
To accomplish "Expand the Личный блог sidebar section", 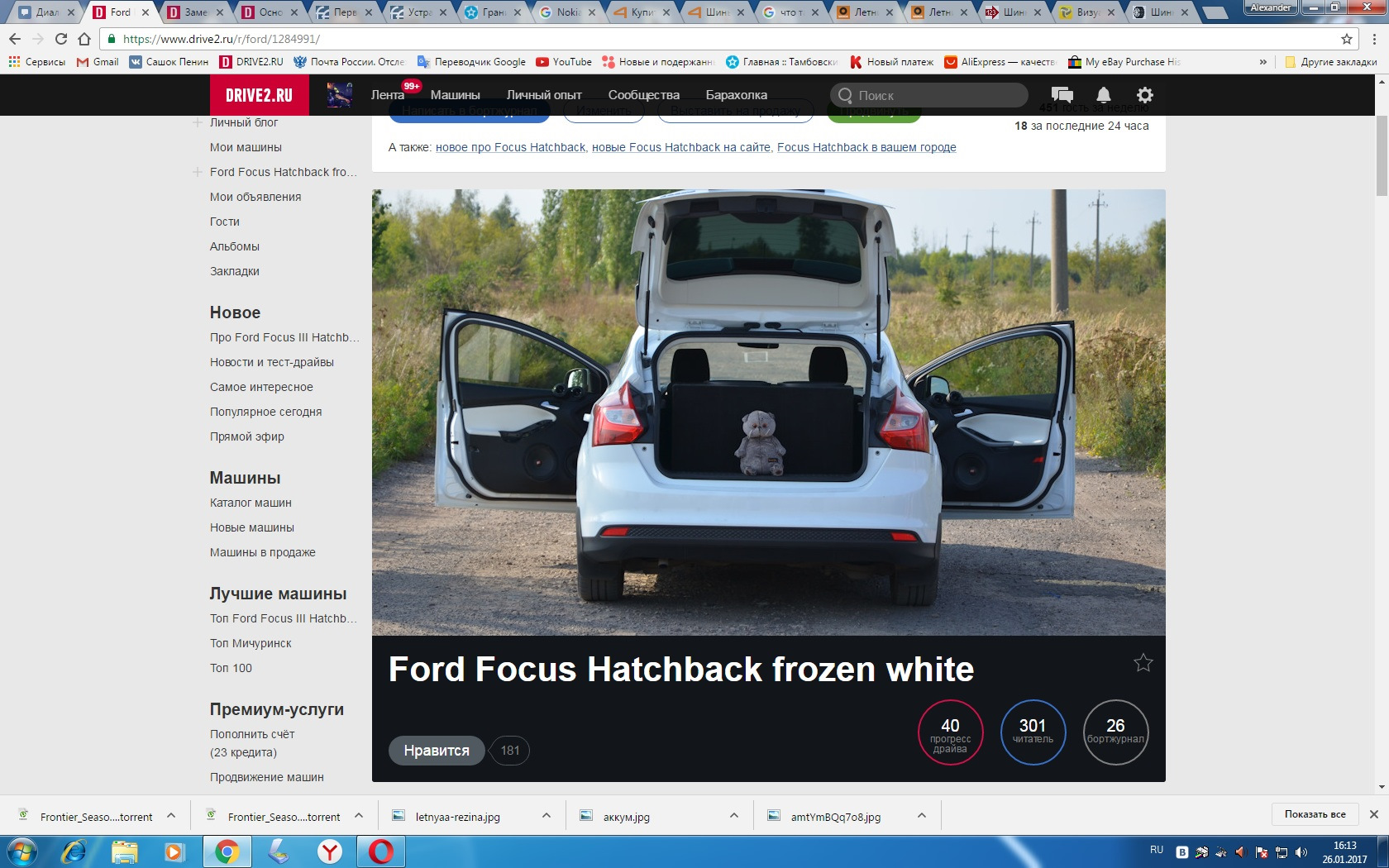I will click(198, 122).
